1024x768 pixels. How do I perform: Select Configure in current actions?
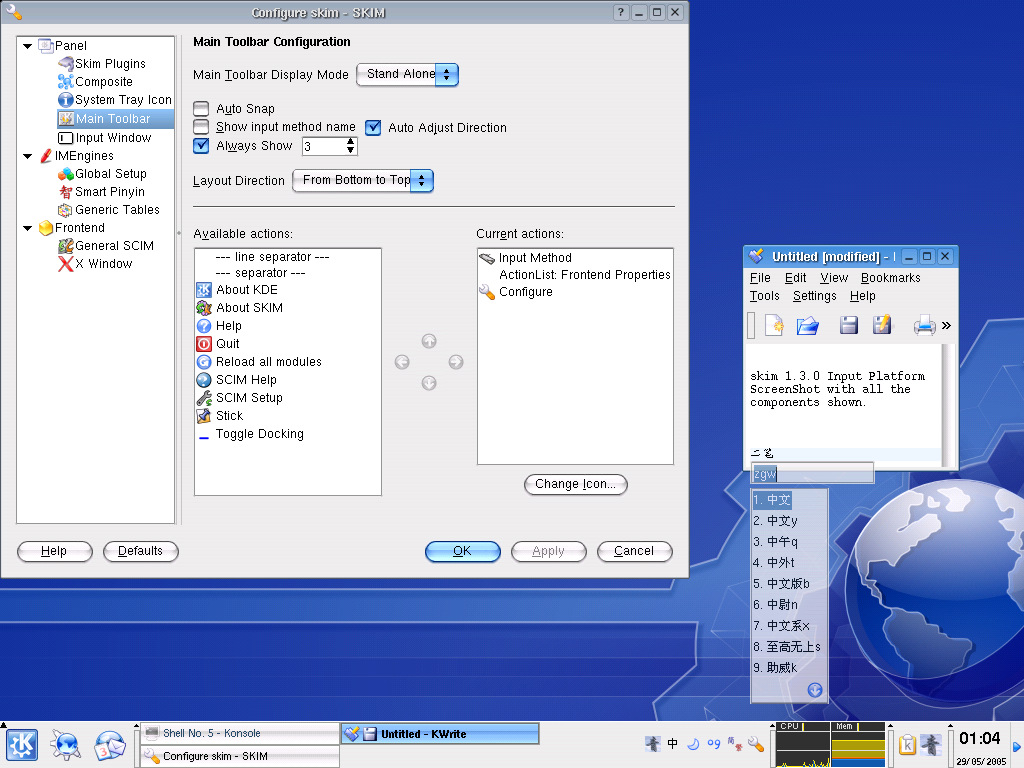(516, 292)
